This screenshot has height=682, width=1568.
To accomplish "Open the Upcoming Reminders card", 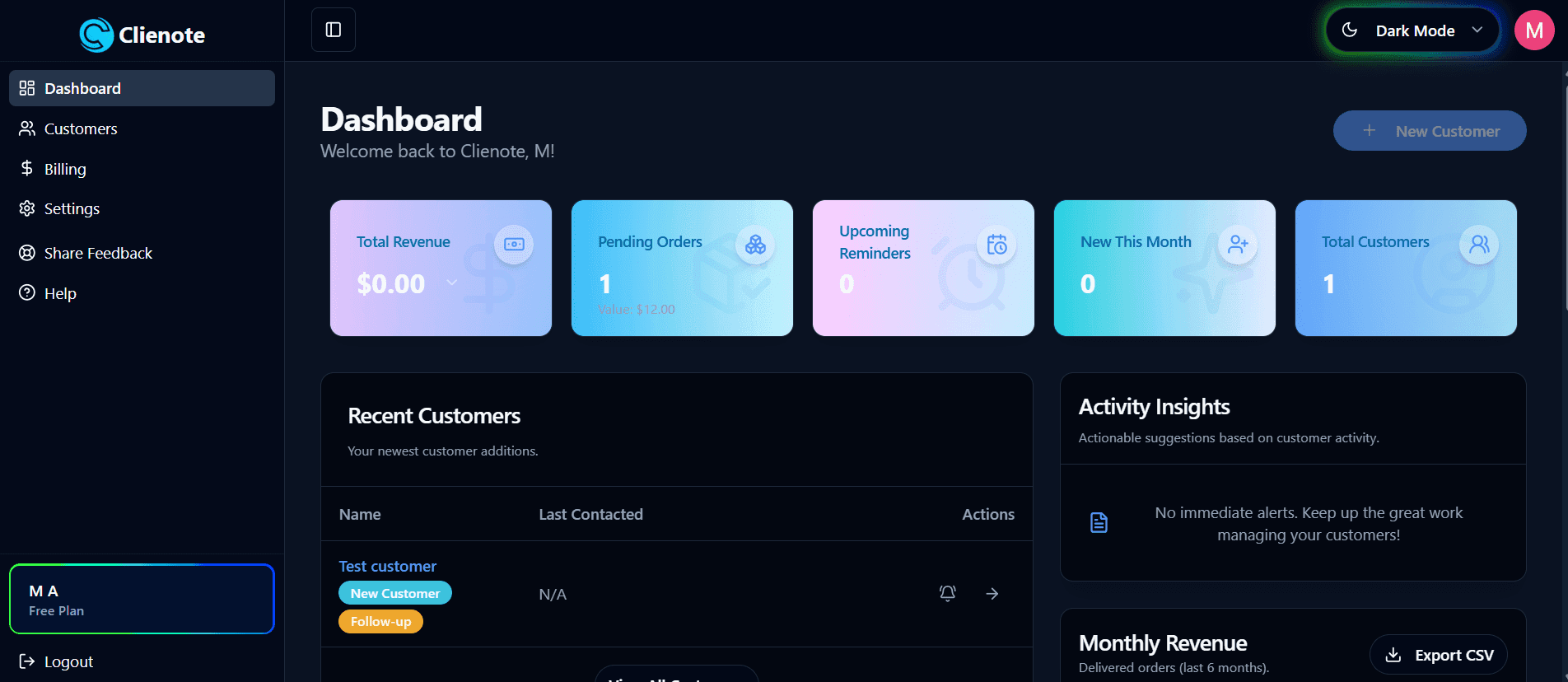I will [x=923, y=268].
